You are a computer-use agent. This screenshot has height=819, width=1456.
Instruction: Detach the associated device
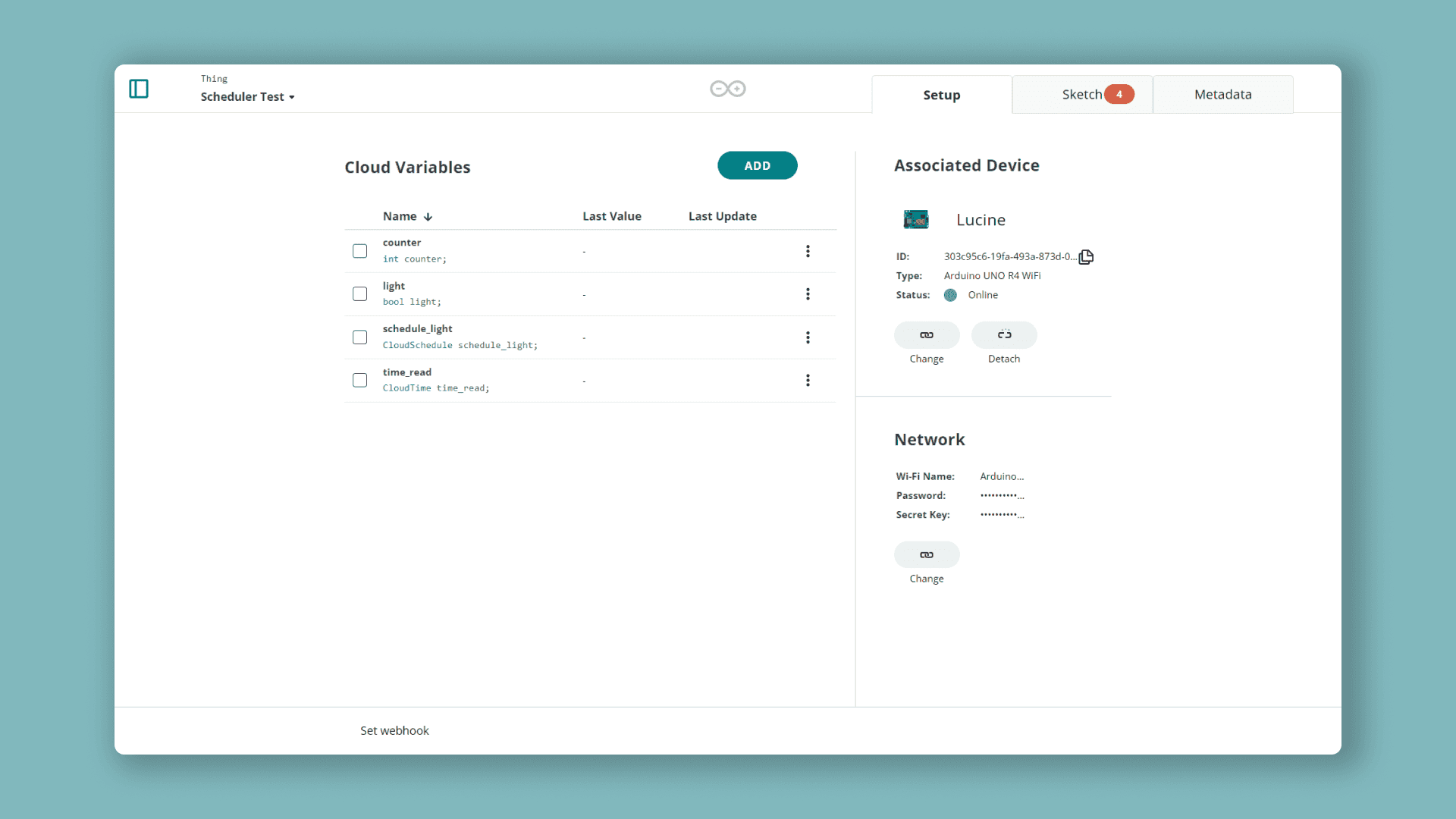click(1003, 335)
